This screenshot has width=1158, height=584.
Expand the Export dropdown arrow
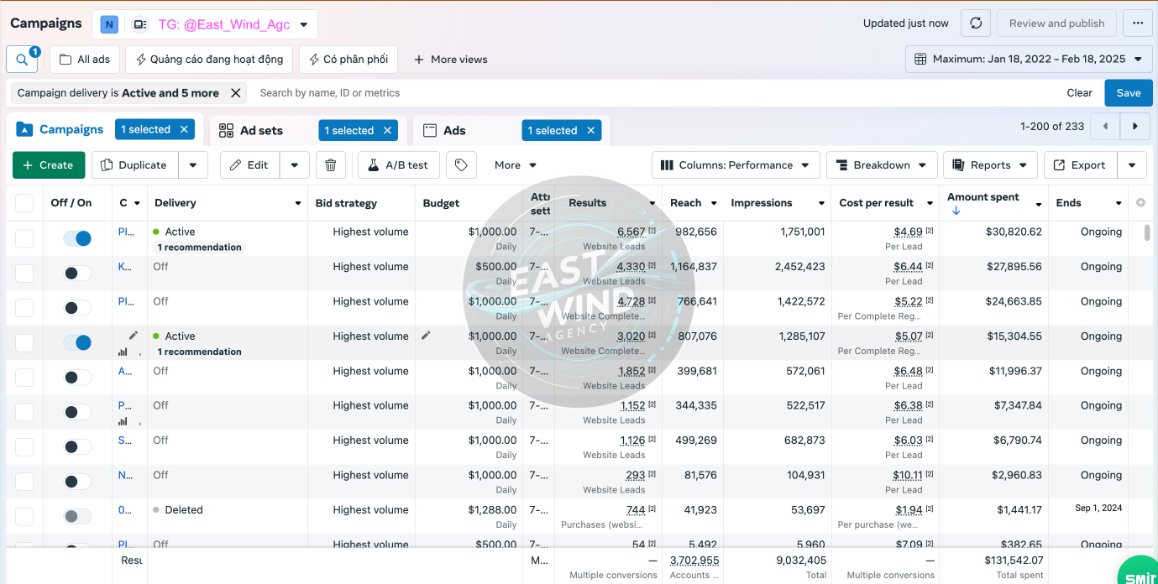(1132, 165)
